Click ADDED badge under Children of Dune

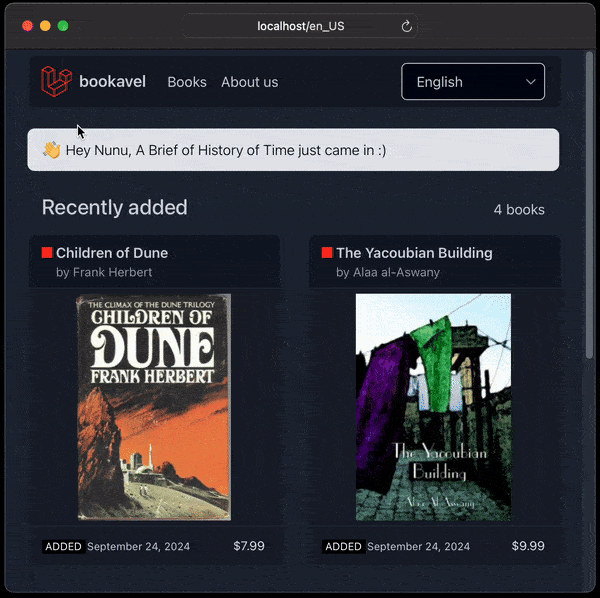point(63,547)
